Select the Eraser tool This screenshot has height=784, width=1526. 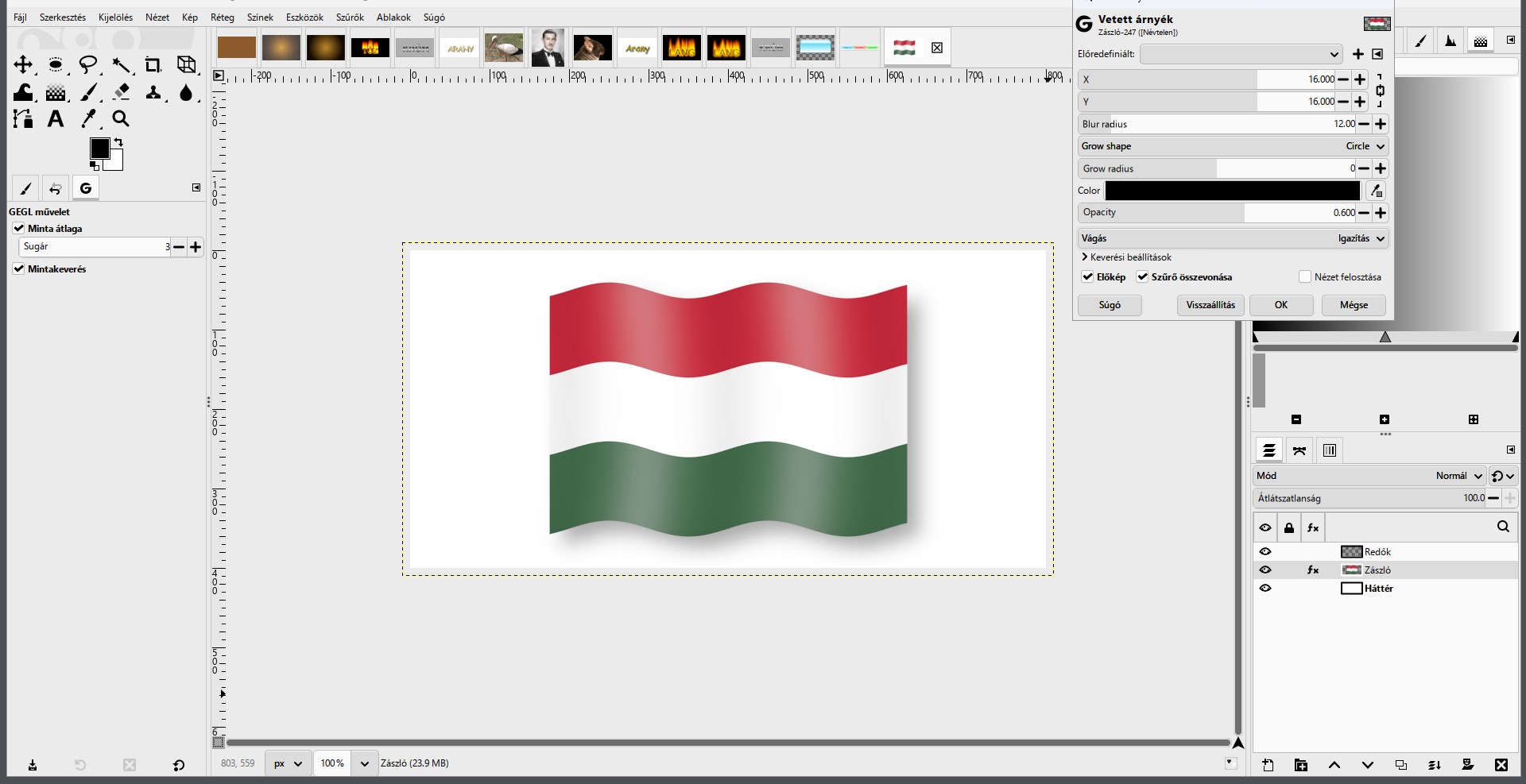(121, 92)
